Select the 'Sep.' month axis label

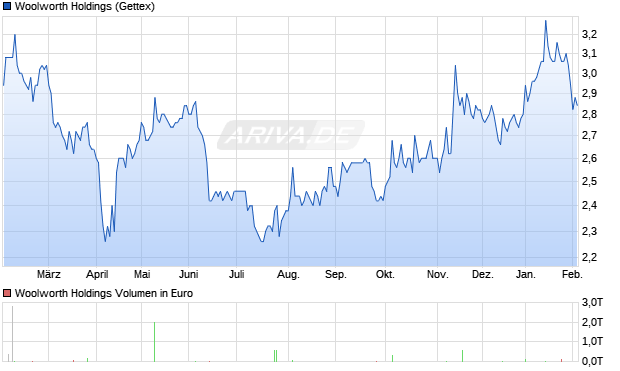[x=336, y=274]
